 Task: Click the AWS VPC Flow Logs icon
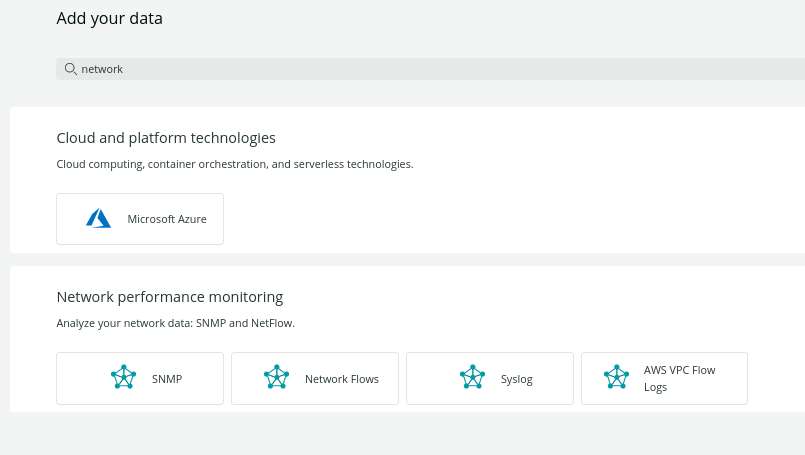(616, 378)
